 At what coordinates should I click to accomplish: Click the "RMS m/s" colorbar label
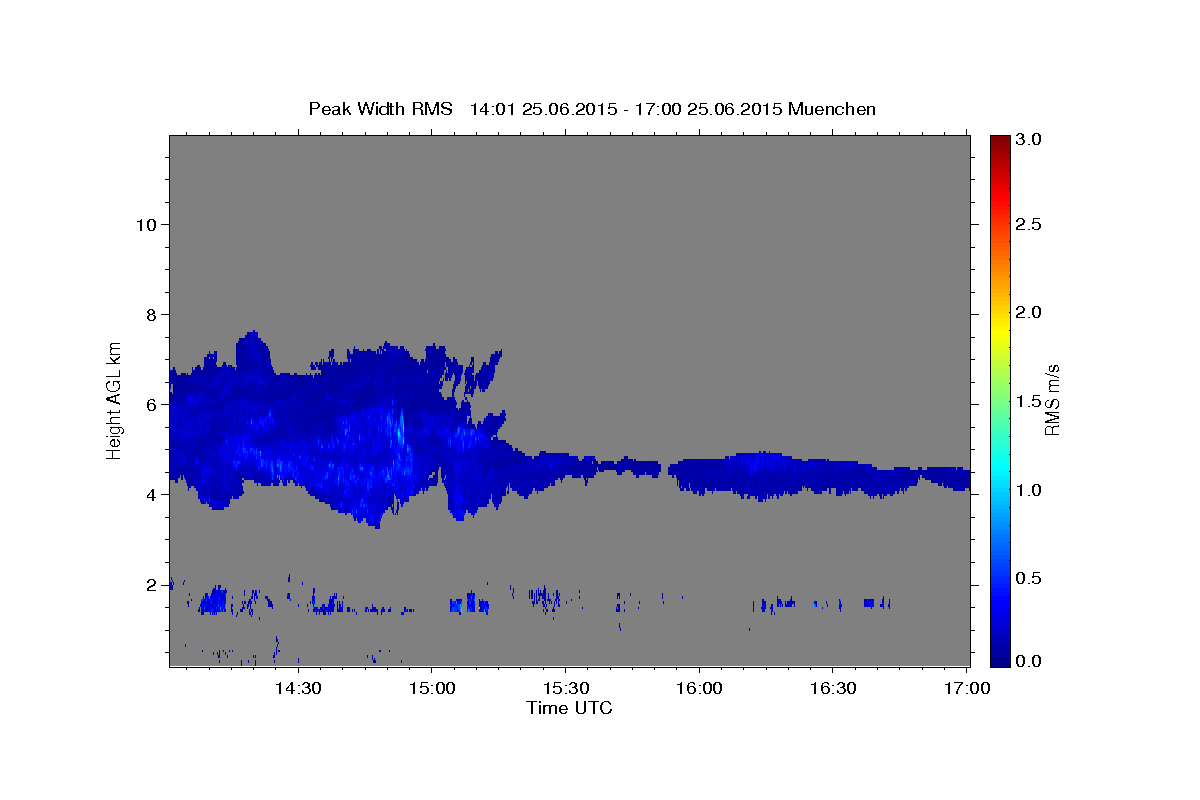(x=1052, y=400)
